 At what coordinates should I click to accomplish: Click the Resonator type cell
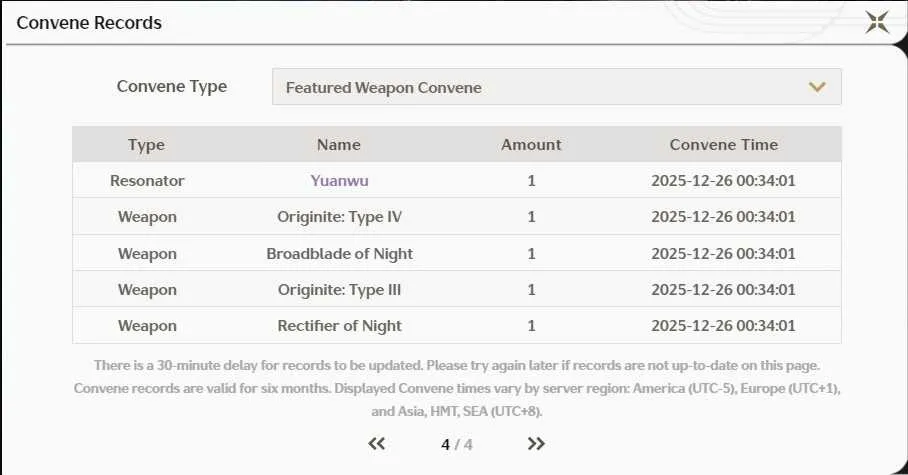tap(147, 181)
